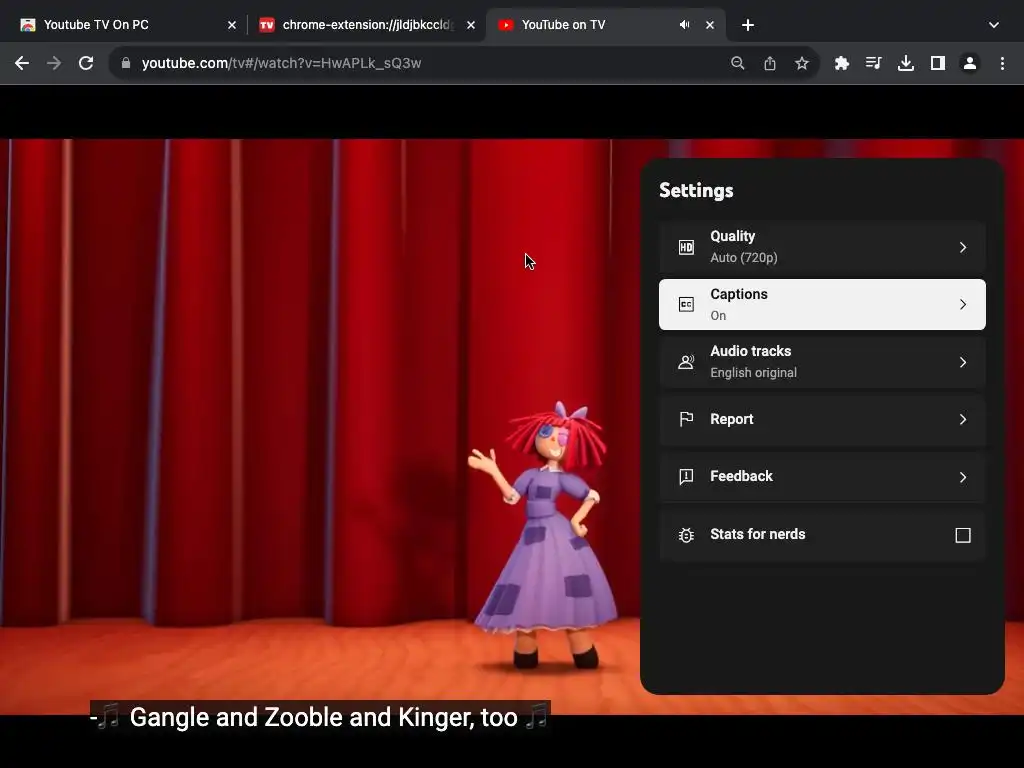View site info via the lock icon
The image size is (1024, 768).
pos(126,63)
